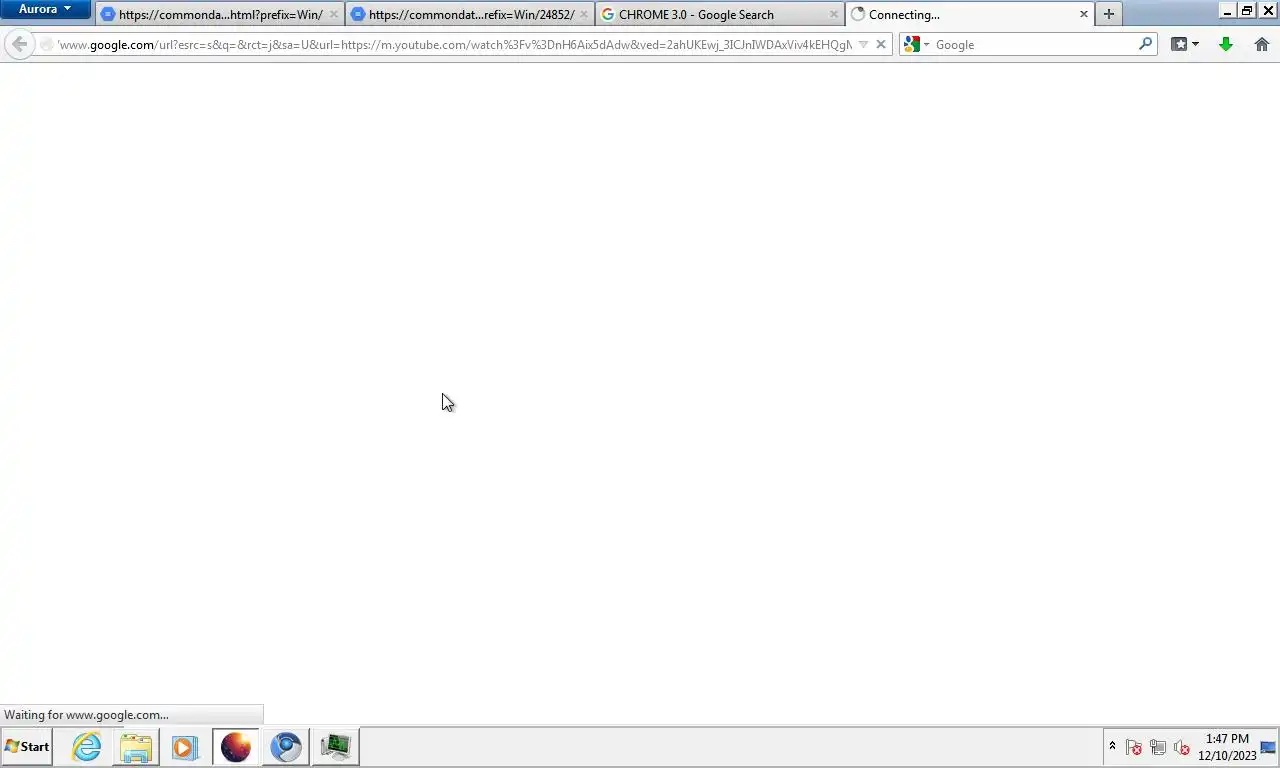The width and height of the screenshot is (1280, 768).
Task: Open the muted volume tray icon
Action: pyautogui.click(x=1182, y=747)
